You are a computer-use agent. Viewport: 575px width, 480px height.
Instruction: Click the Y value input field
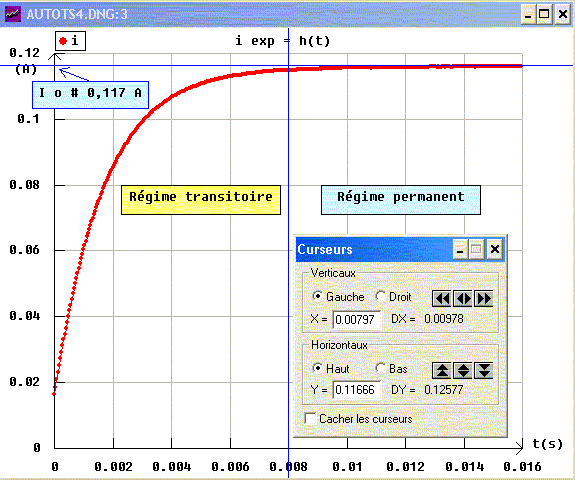coord(356,389)
